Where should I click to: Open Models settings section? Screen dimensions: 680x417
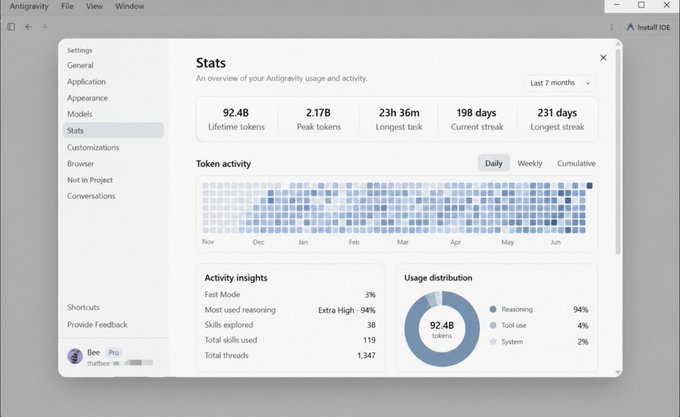(80, 114)
